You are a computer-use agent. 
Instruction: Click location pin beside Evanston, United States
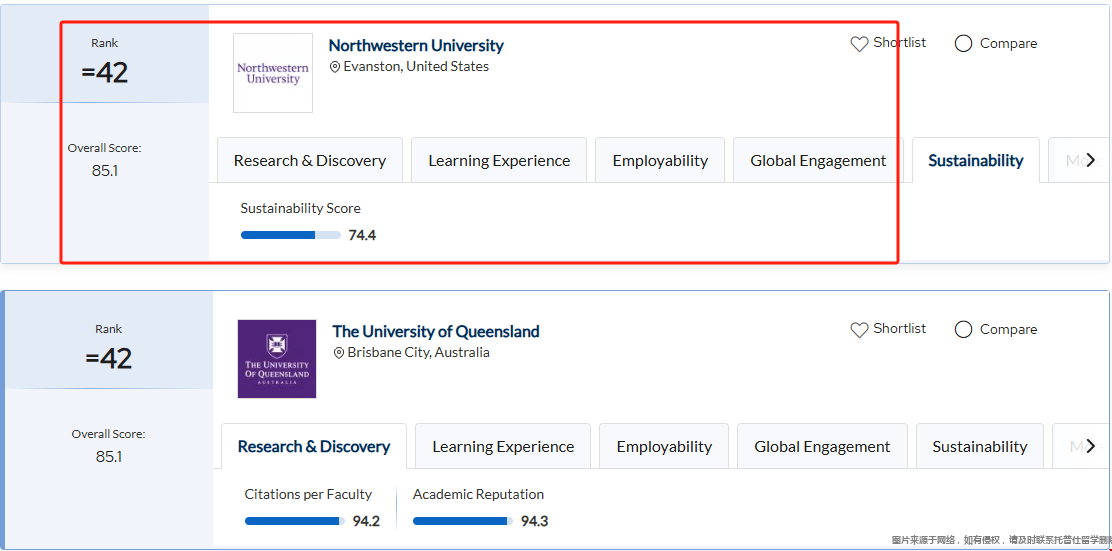coord(335,67)
